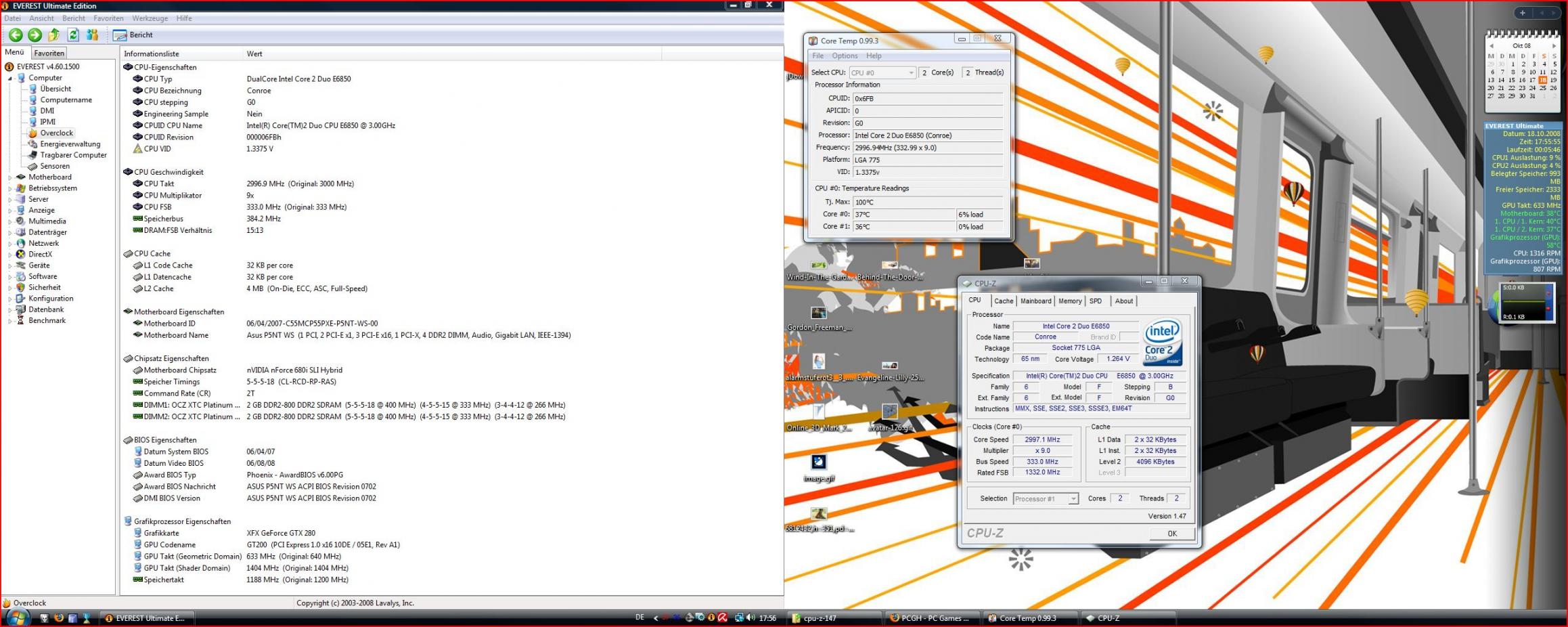1568x627 pixels.
Task: Click the Geräte icon in the tree
Action: tap(21, 265)
